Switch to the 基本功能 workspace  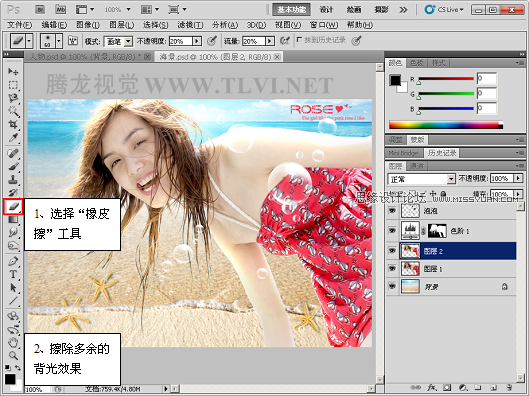pyautogui.click(x=291, y=10)
